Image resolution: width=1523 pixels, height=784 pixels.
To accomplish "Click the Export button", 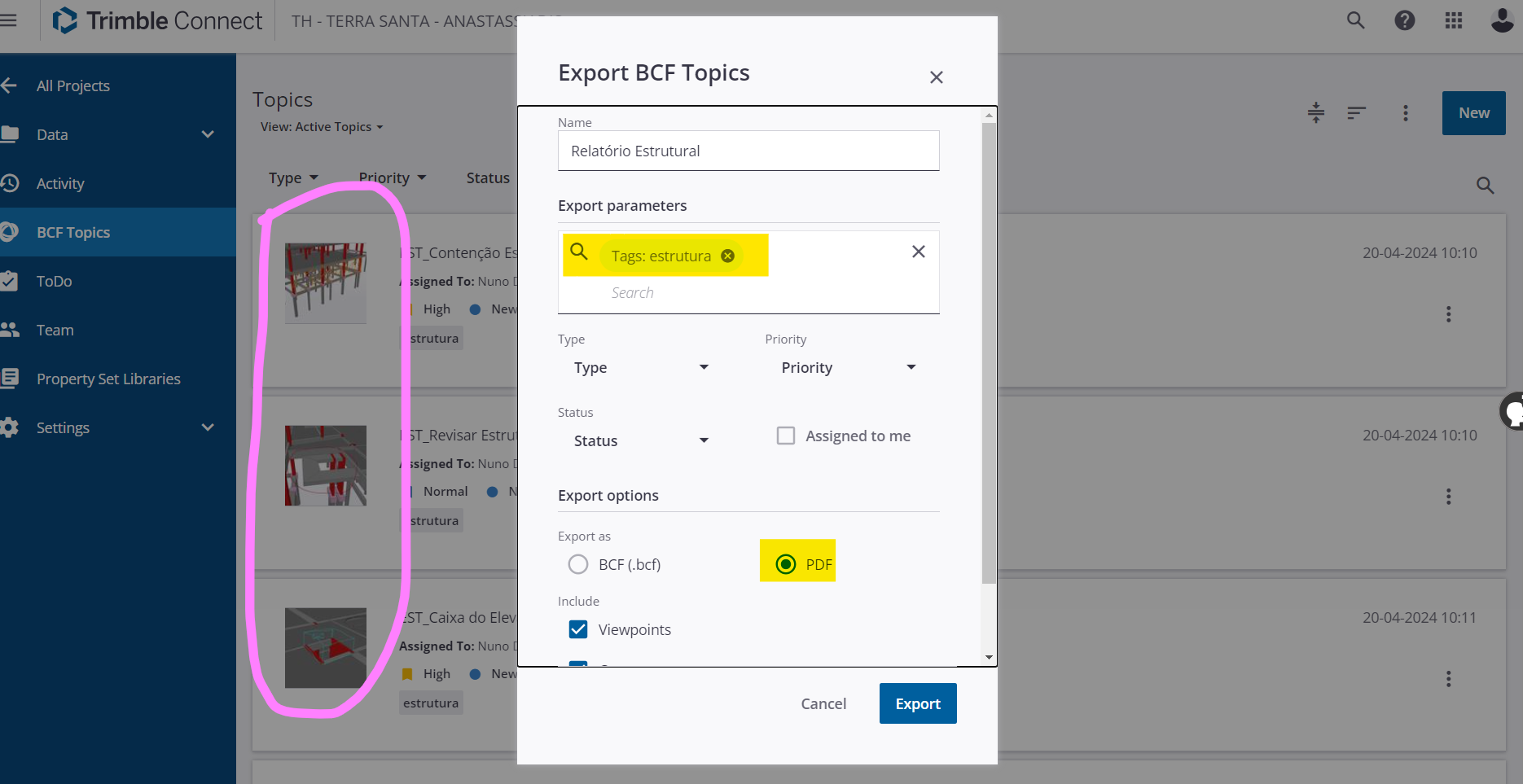I will tap(918, 703).
